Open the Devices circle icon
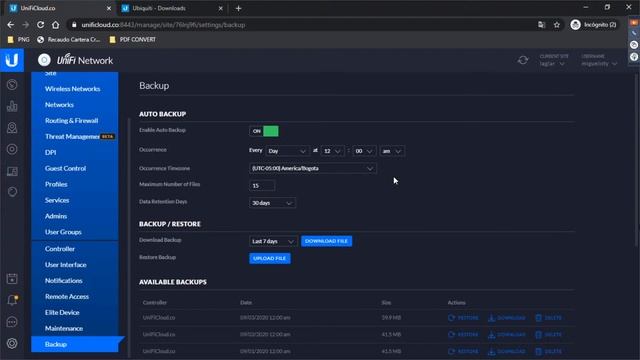640x360 pixels. pos(12,149)
